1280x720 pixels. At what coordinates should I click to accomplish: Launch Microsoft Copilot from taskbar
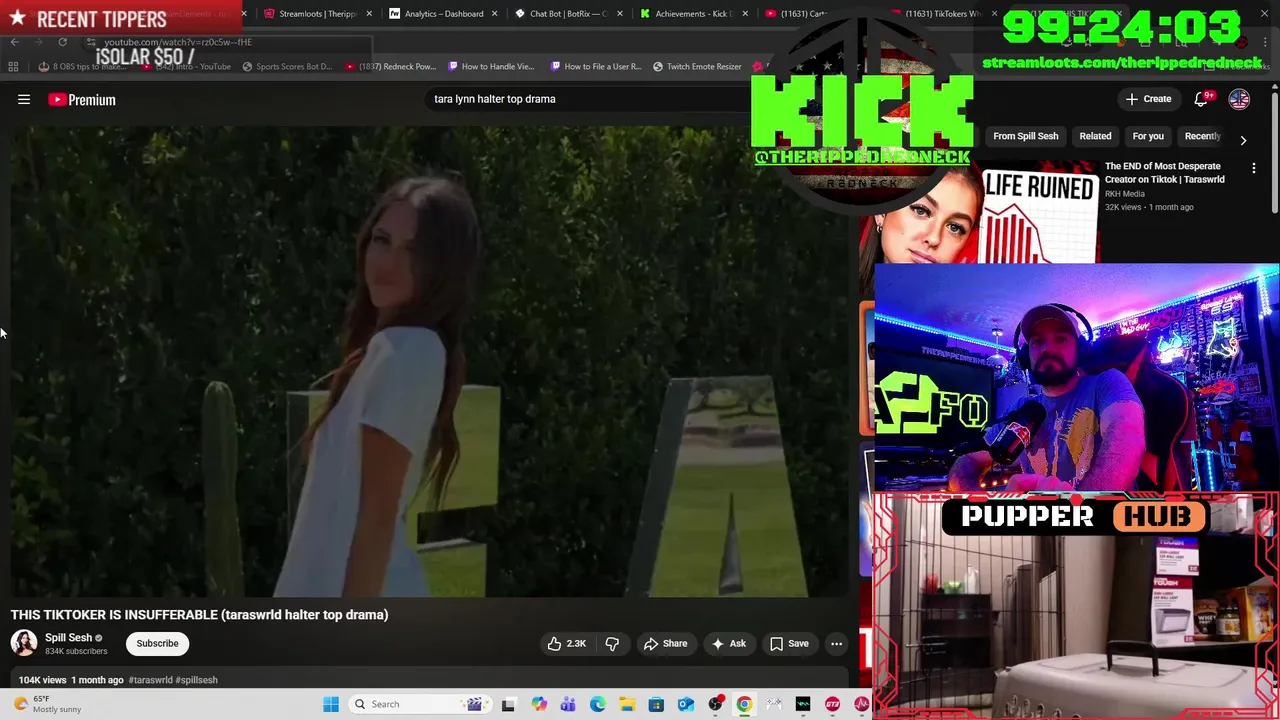(x=539, y=704)
